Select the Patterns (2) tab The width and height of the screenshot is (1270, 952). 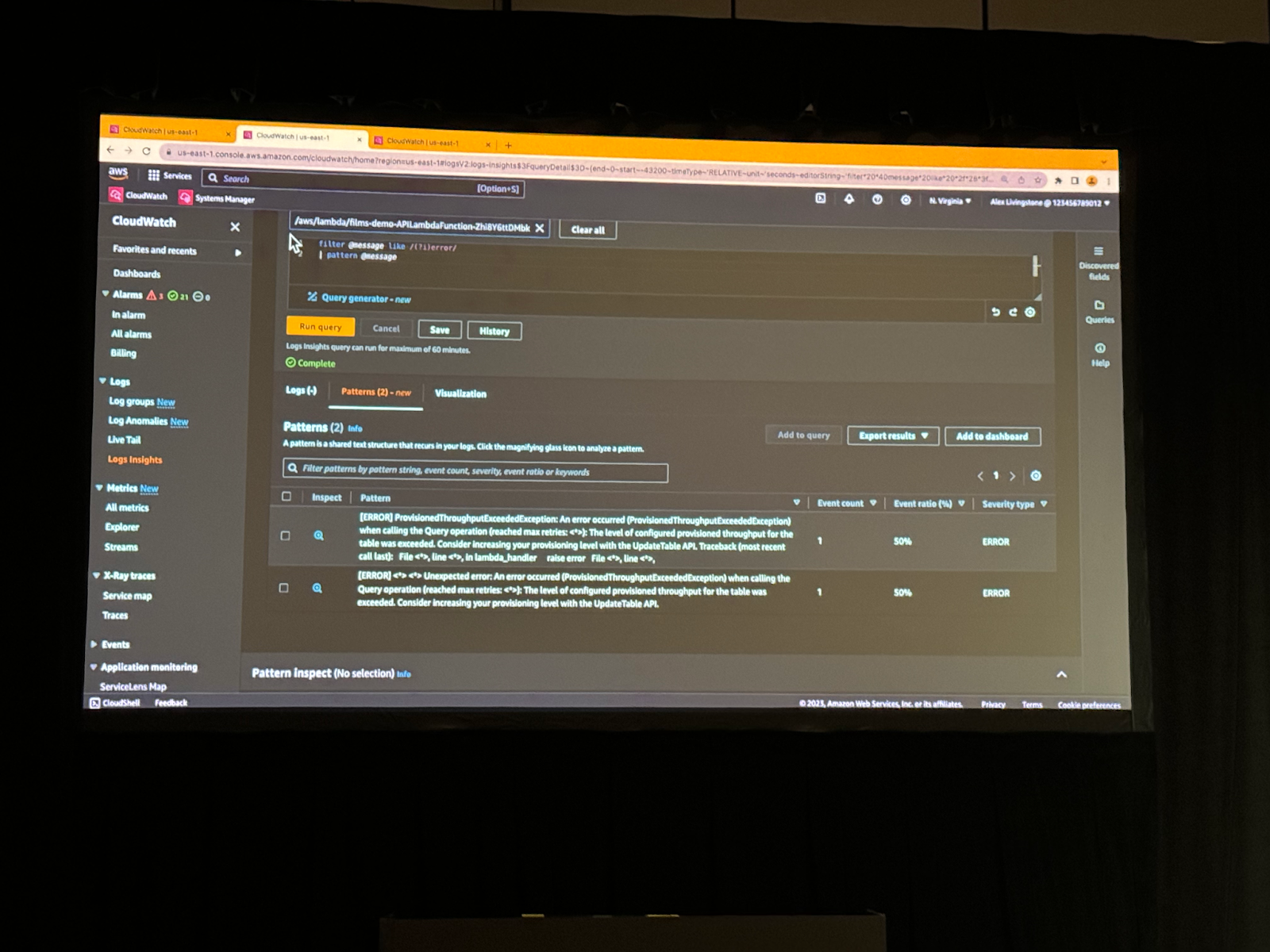(x=375, y=392)
